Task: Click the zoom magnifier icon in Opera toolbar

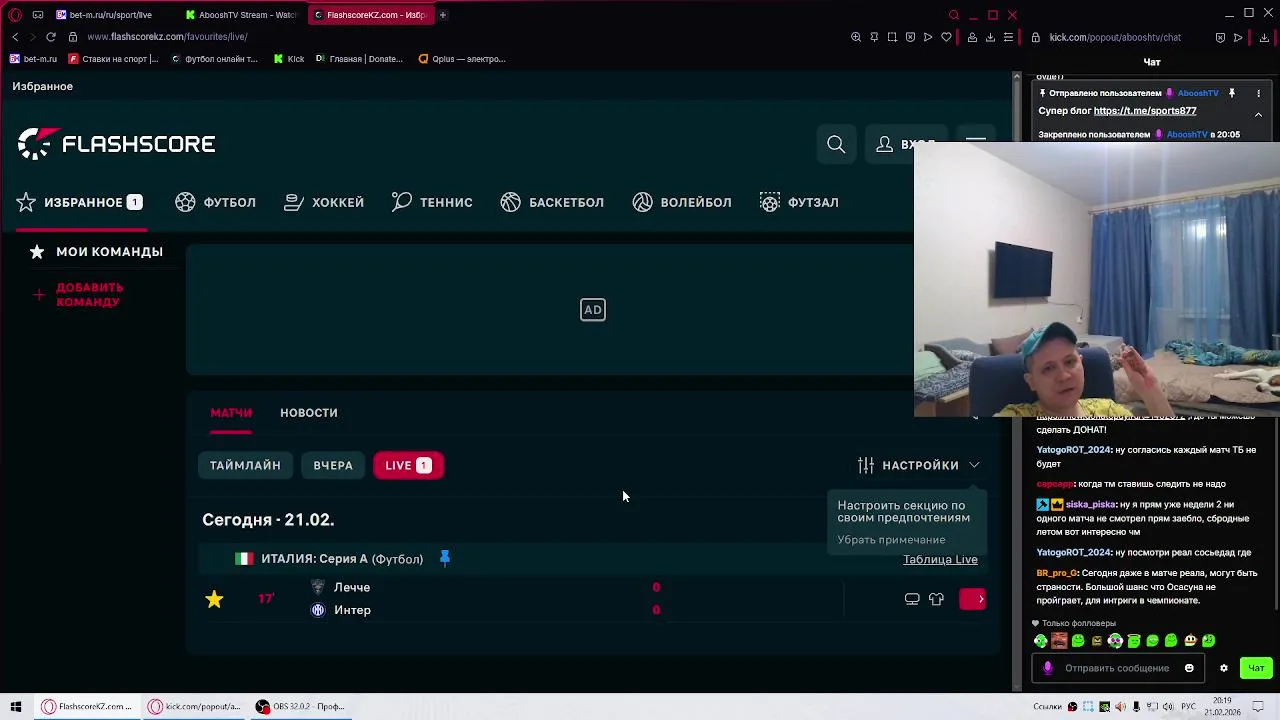Action: (856, 37)
